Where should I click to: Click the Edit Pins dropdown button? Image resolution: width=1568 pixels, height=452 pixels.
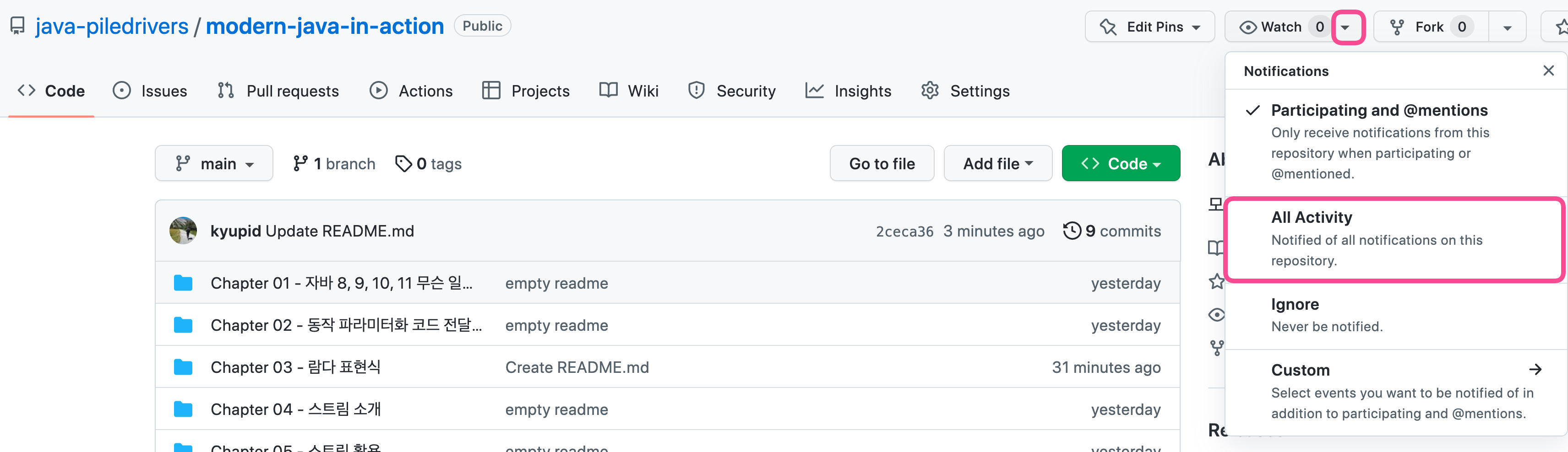pos(1150,27)
